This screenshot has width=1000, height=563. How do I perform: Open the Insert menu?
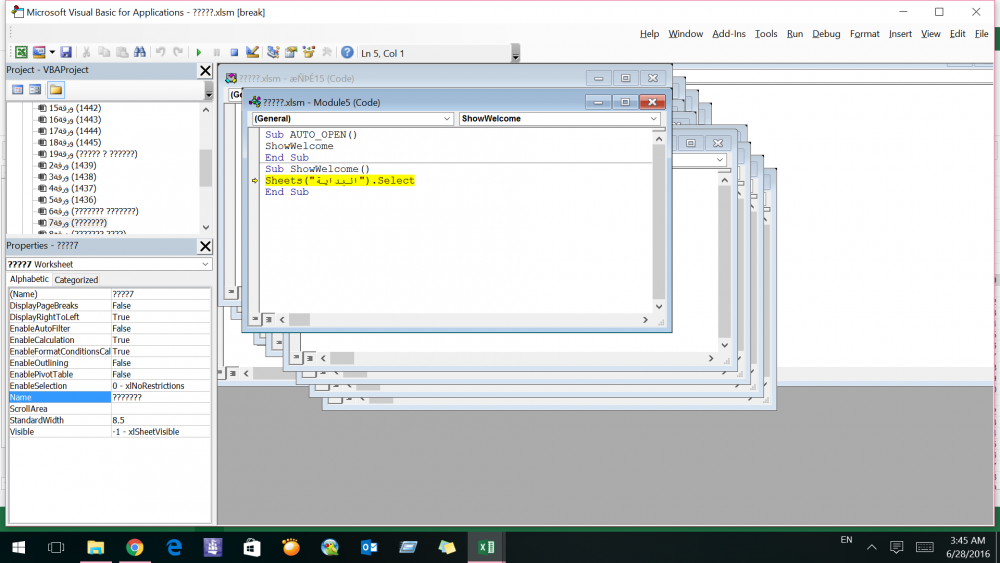pyautogui.click(x=900, y=34)
